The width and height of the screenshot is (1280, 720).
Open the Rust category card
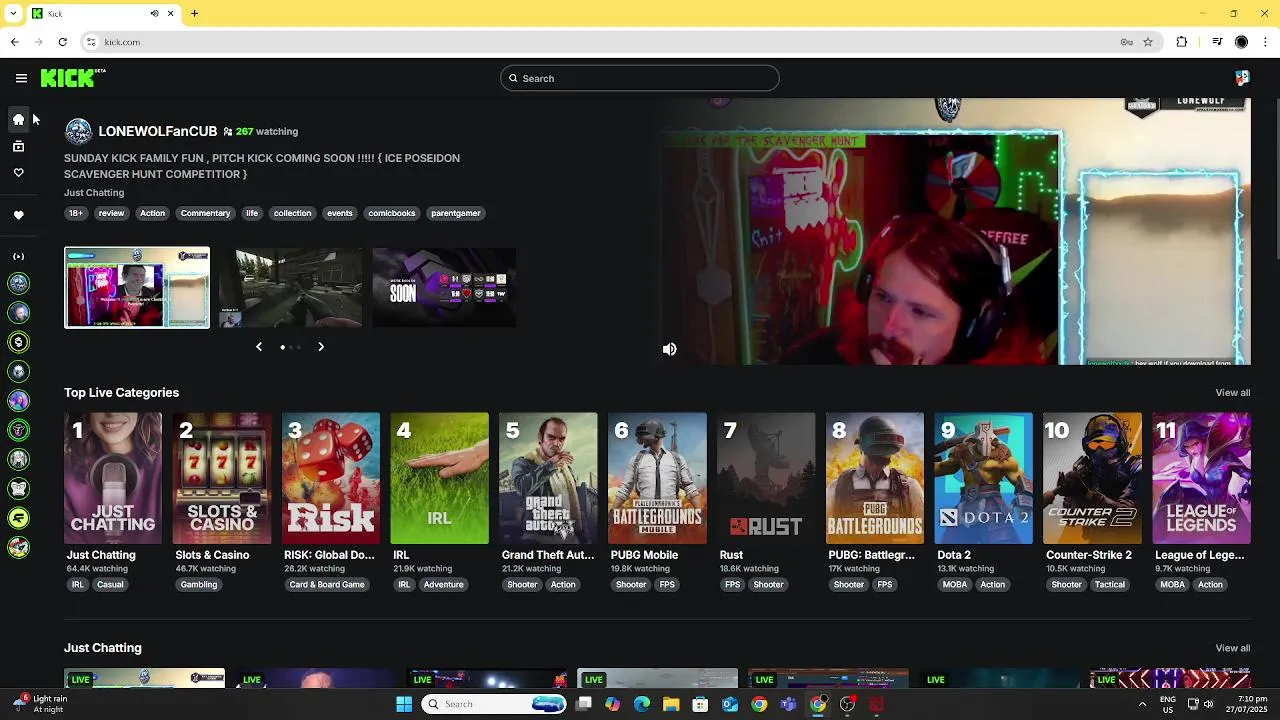point(767,478)
